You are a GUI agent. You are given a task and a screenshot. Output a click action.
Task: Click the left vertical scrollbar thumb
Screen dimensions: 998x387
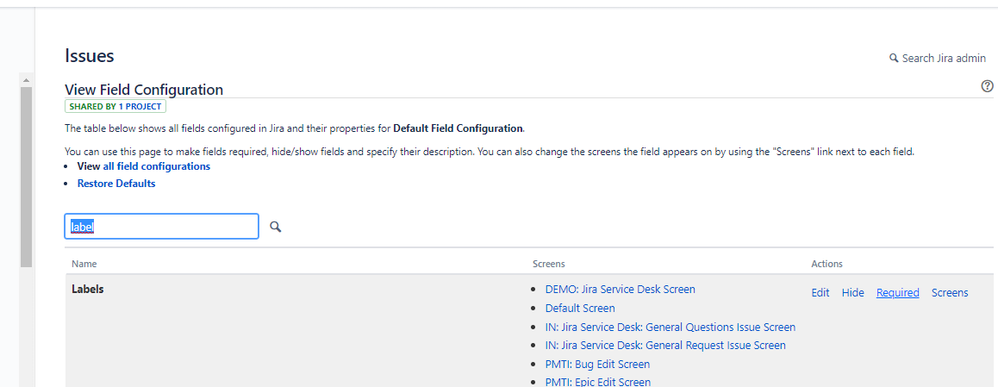click(26, 176)
